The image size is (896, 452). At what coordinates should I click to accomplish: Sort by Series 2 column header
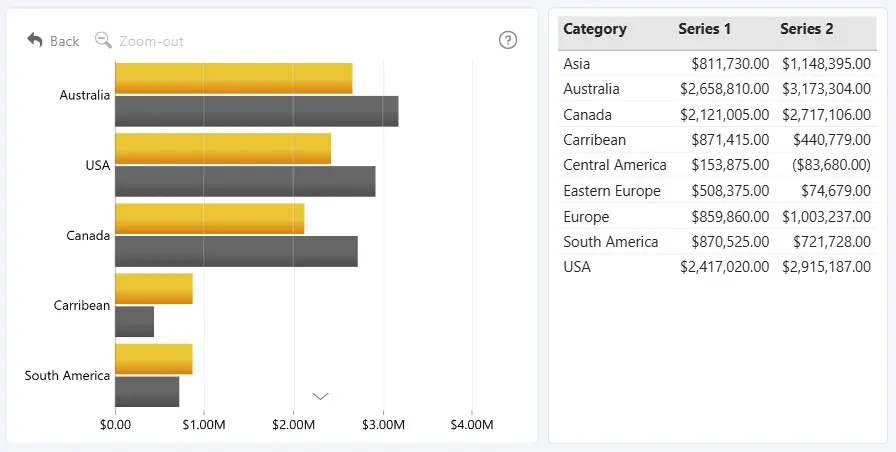click(x=806, y=29)
